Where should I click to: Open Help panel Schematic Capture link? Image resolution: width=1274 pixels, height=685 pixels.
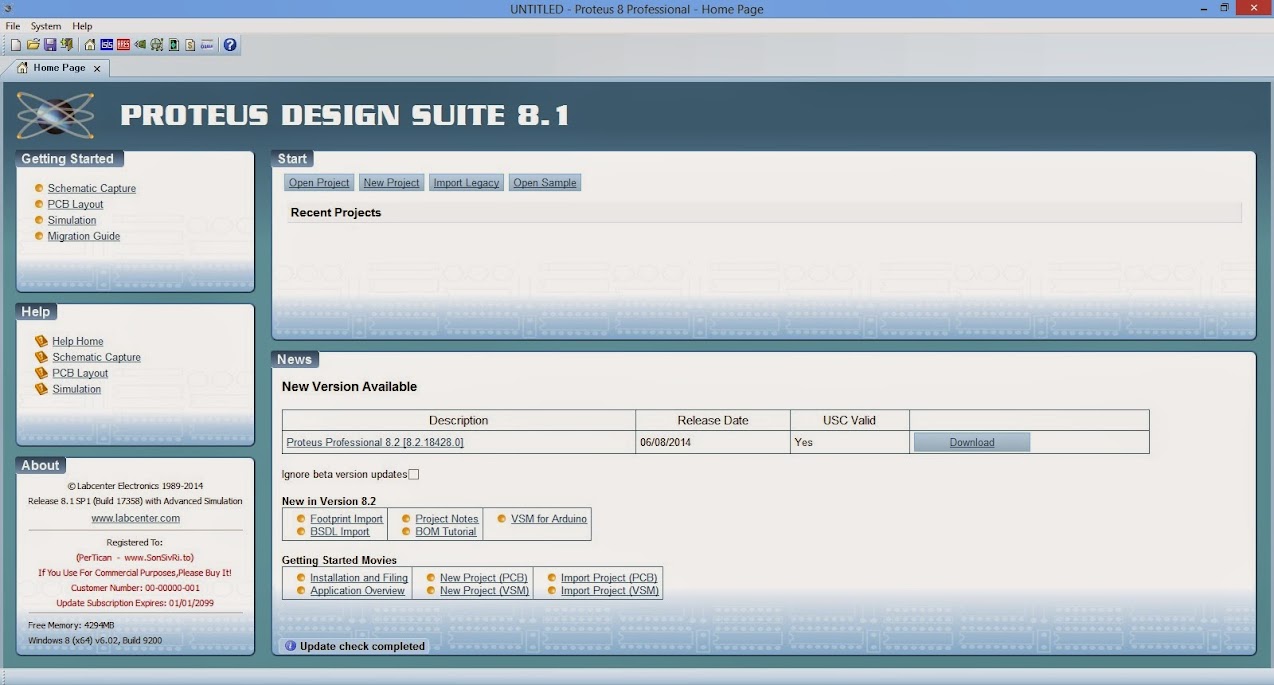[x=97, y=357]
